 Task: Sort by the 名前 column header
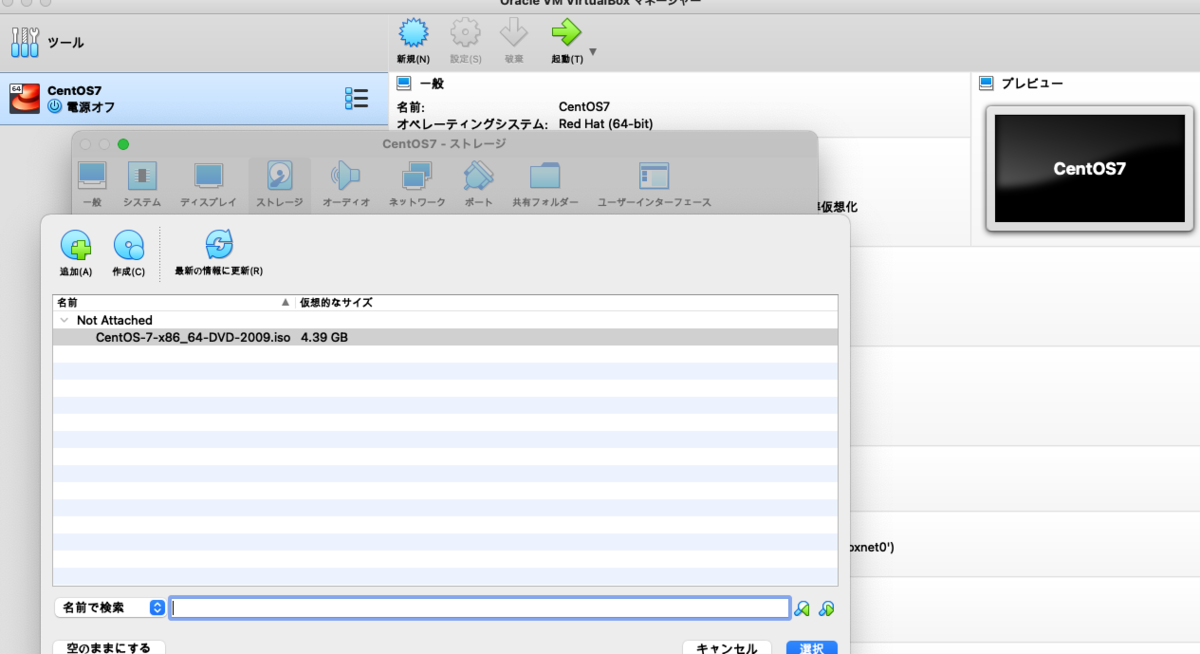point(173,302)
